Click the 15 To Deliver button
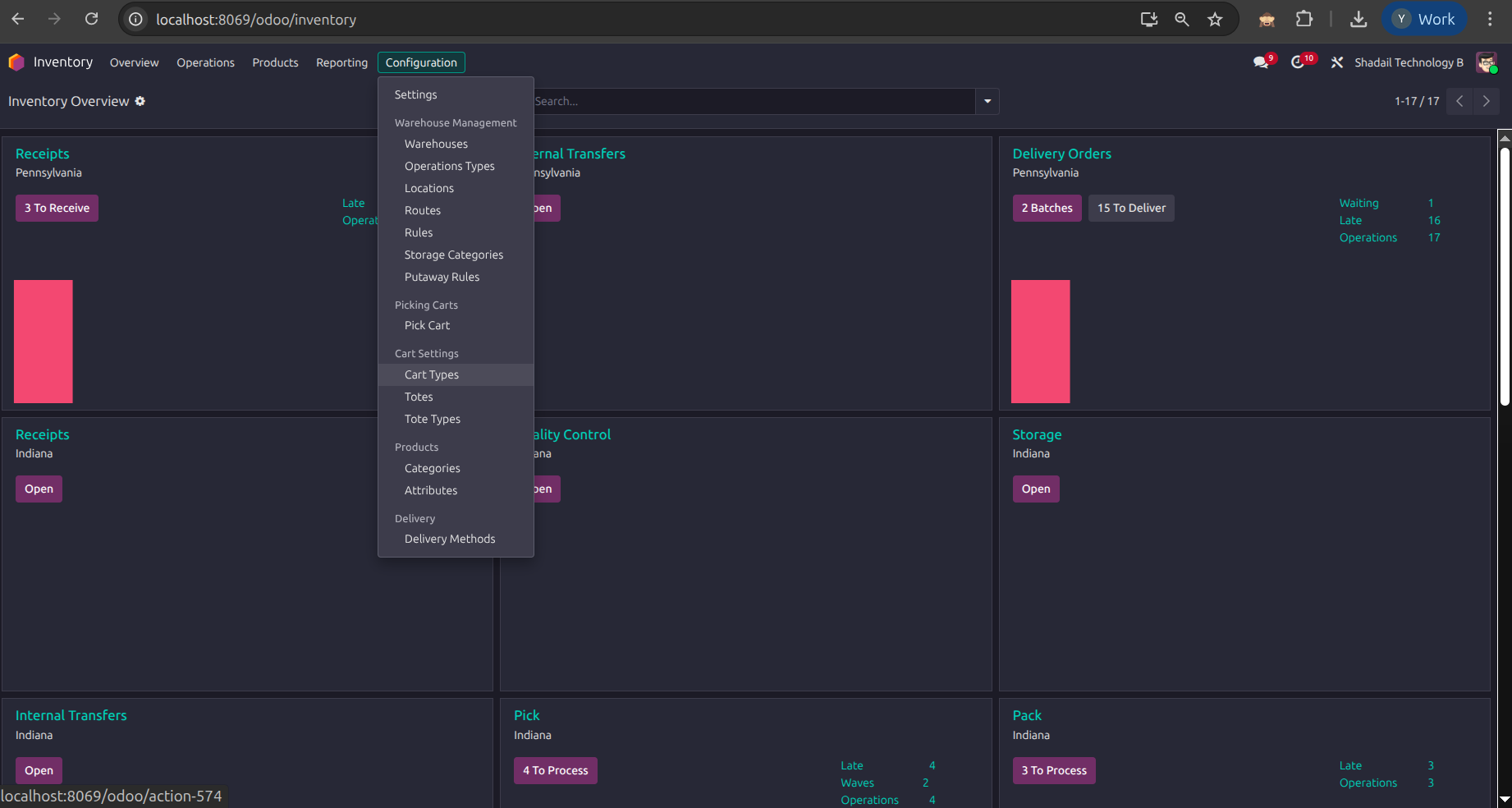The width and height of the screenshot is (1512, 808). point(1131,208)
